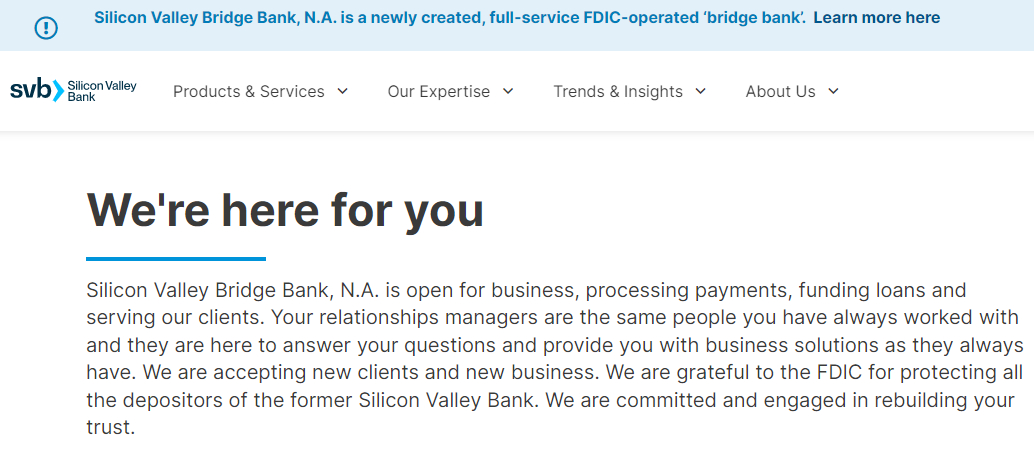Open the About Us menu
Viewport: 1034px width, 463px height.
click(781, 92)
